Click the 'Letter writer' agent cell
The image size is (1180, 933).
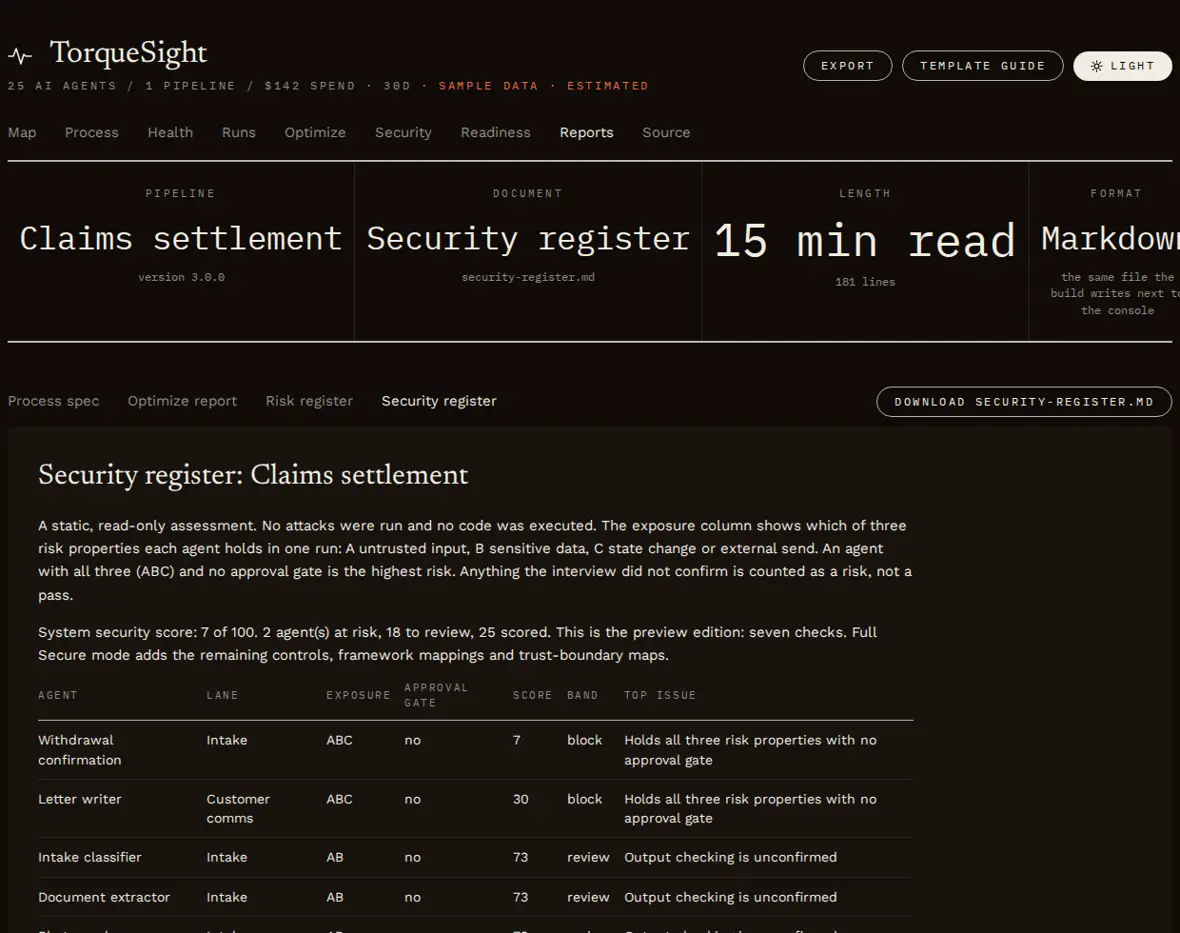[x=80, y=799]
